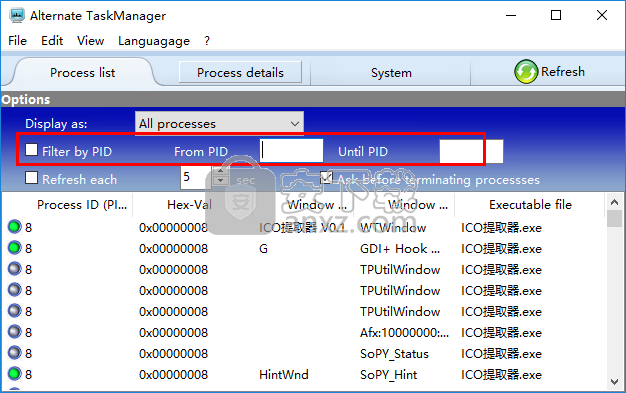This screenshot has width=626, height=393.
Task: Select the SoPY_Hint window class cell
Action: [x=388, y=375]
